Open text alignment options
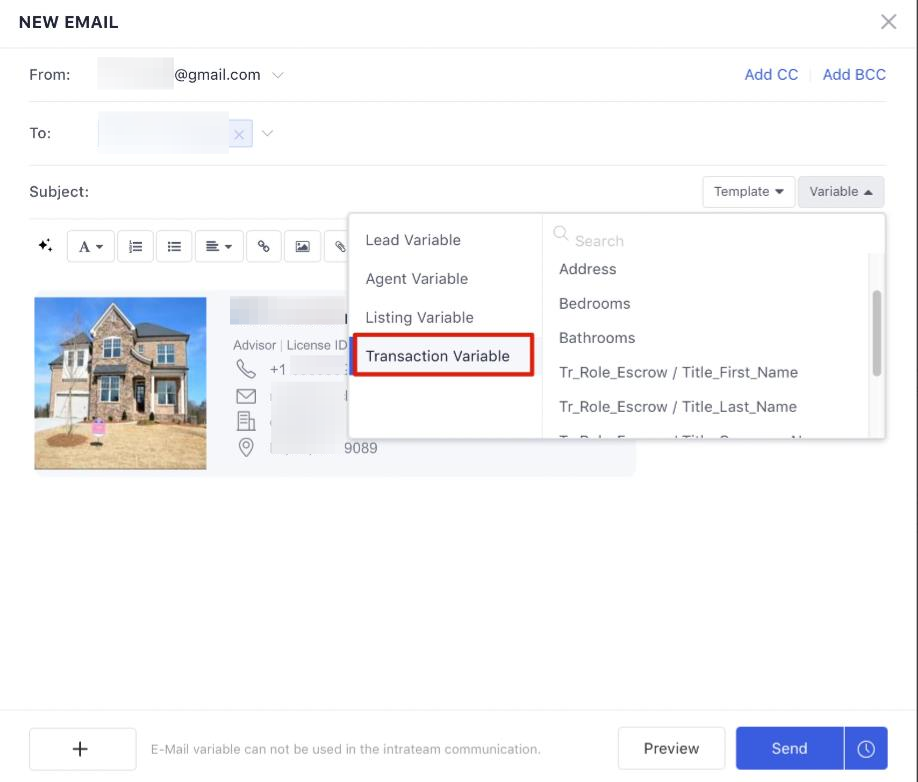This screenshot has height=782, width=918. (x=219, y=246)
